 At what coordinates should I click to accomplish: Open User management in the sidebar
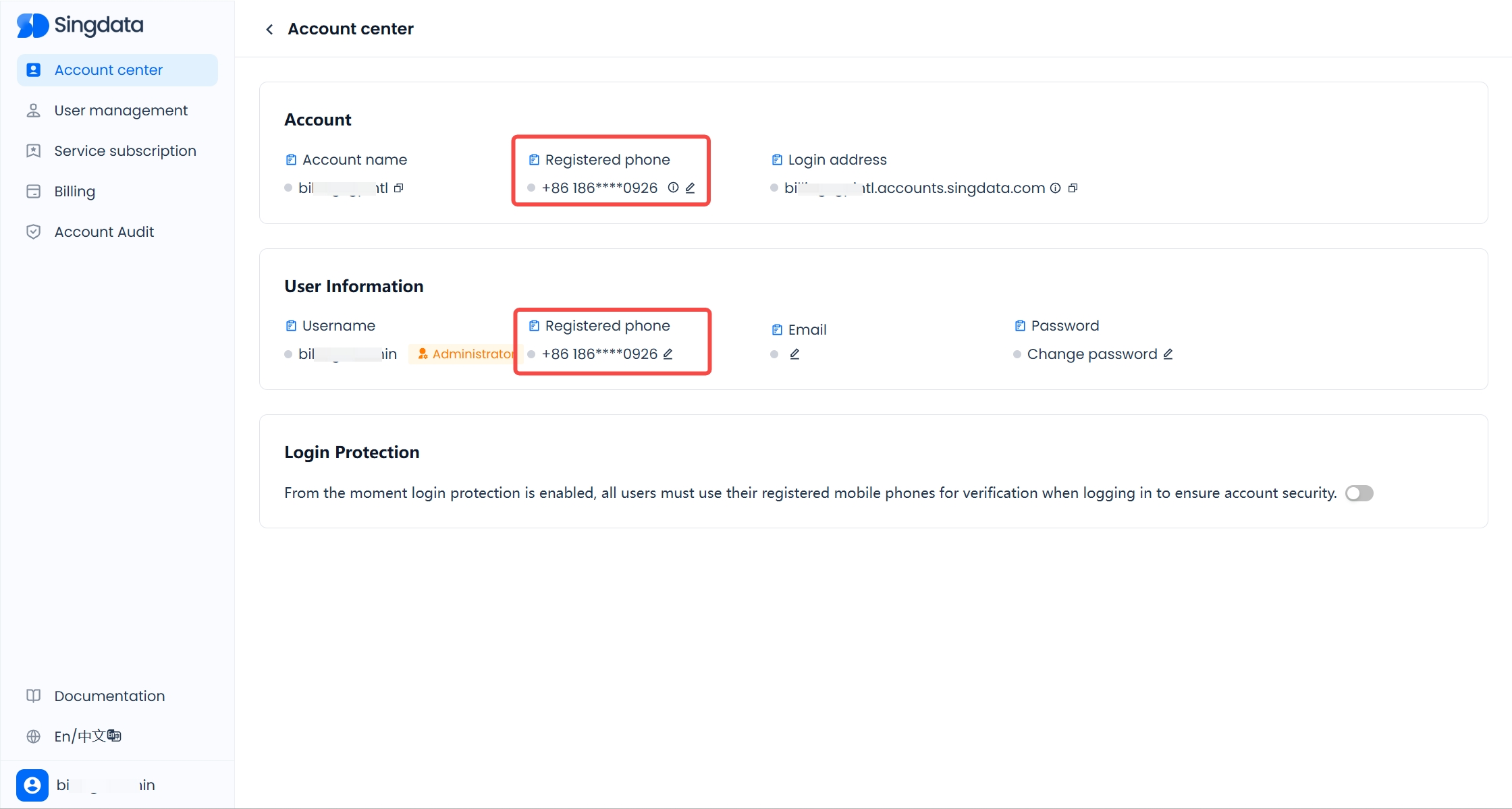coord(121,111)
